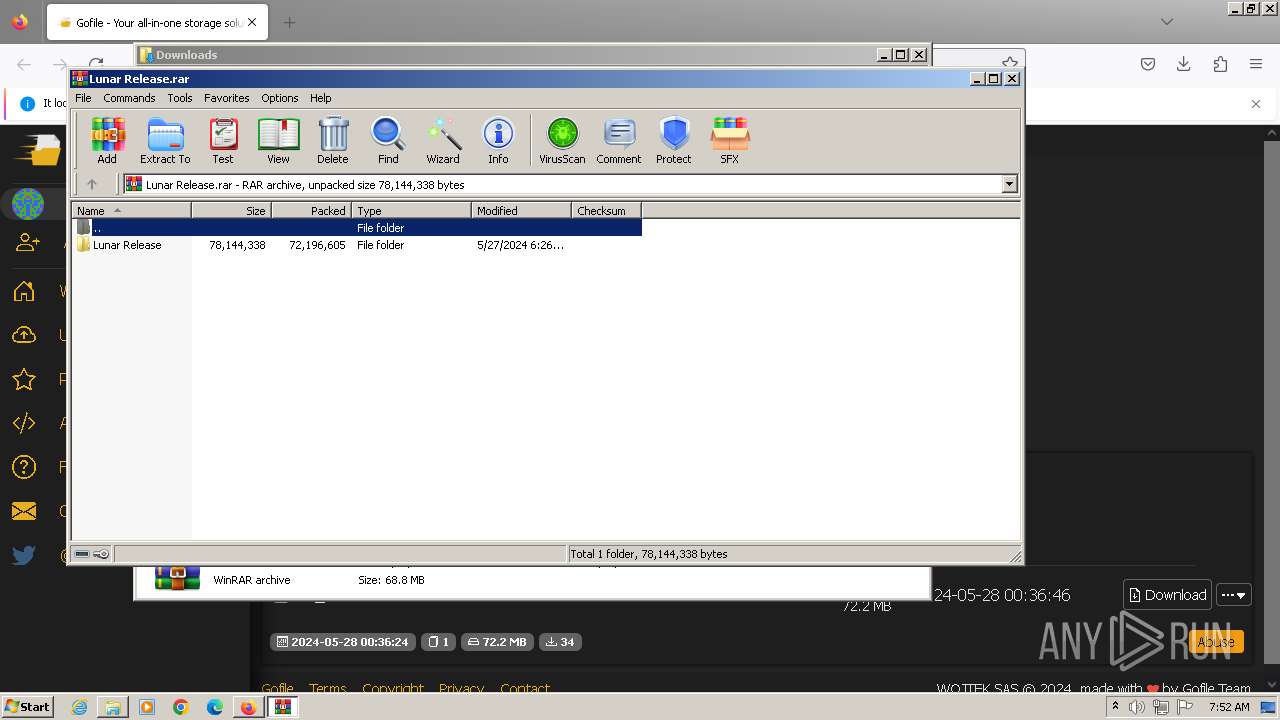Viewport: 1280px width, 720px height.
Task: Click the Gofile Twitter bird icon
Action: pyautogui.click(x=24, y=555)
